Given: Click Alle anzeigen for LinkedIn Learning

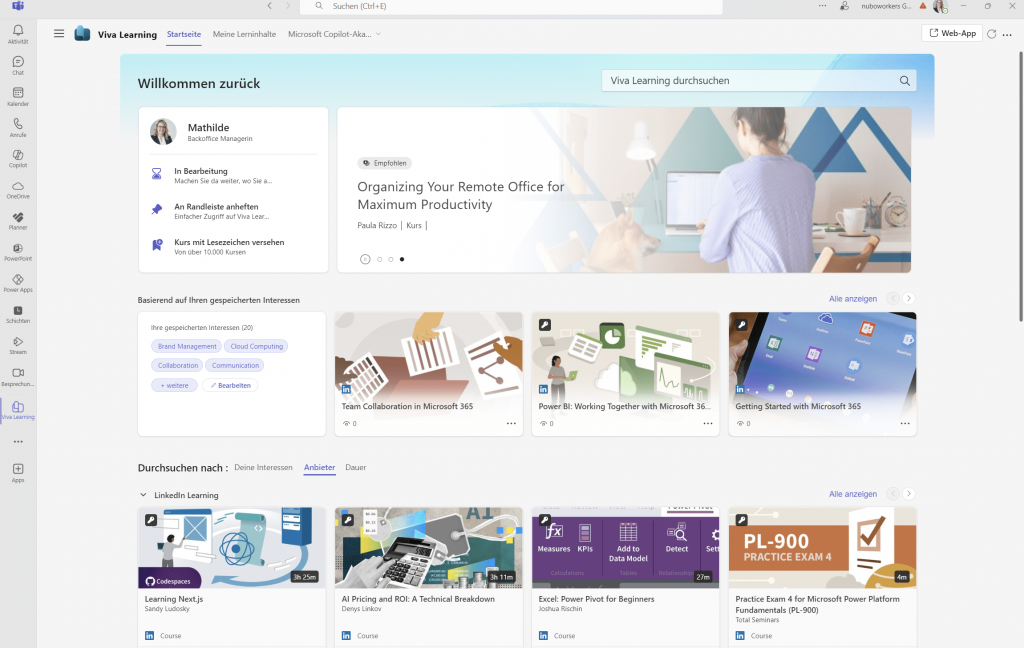Looking at the screenshot, I should [x=853, y=494].
